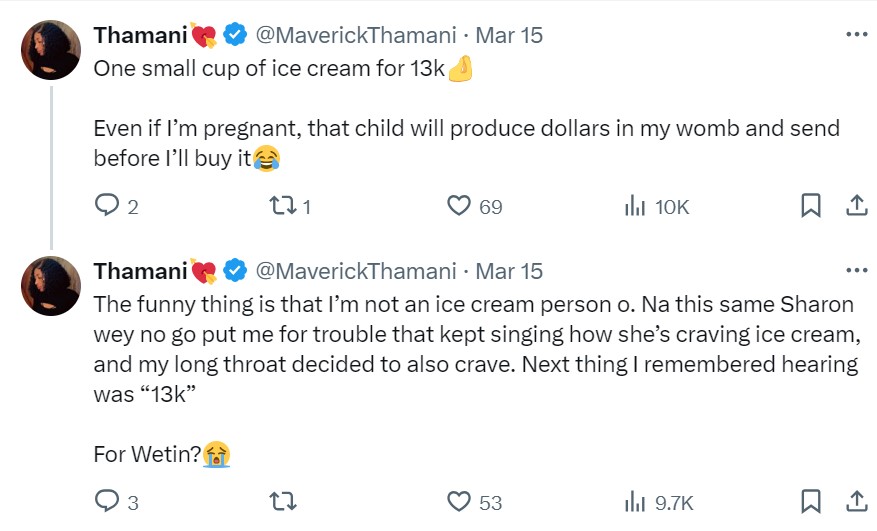Open more options on first tweet
877x531 pixels.
[856, 34]
